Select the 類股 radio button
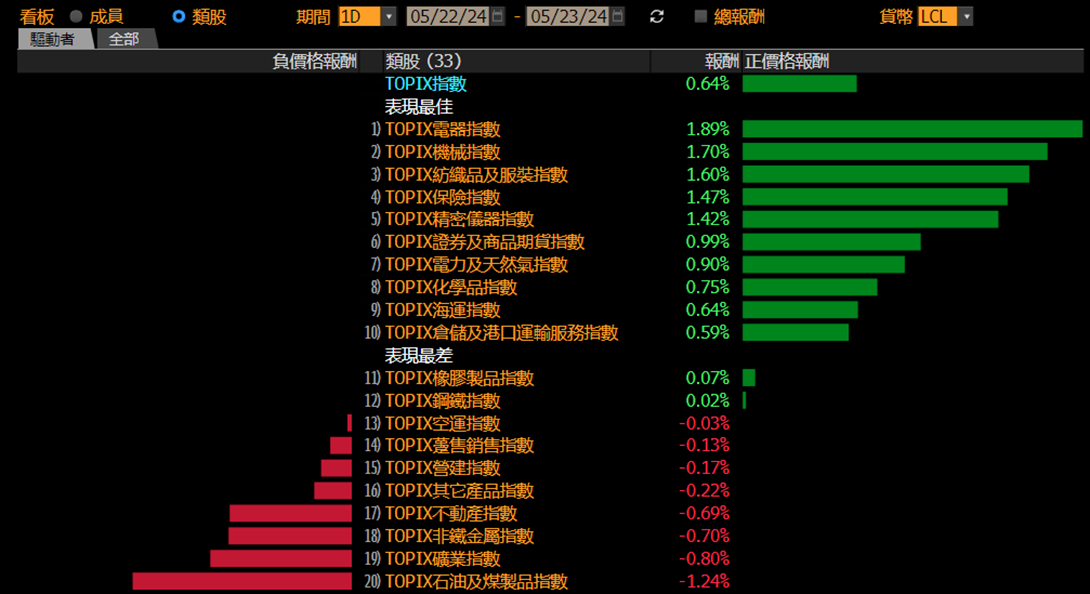 [x=179, y=16]
